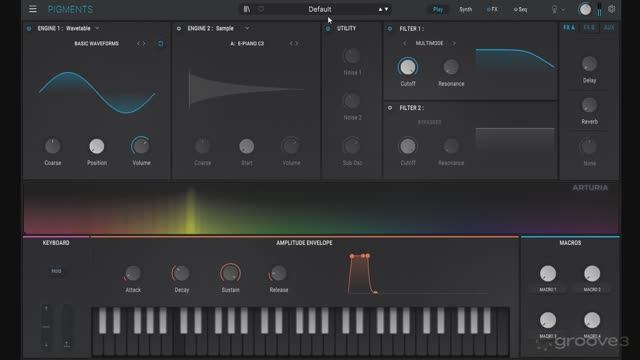This screenshot has height=360, width=640.
Task: Adjust the Delay effect knob
Action: click(589, 64)
